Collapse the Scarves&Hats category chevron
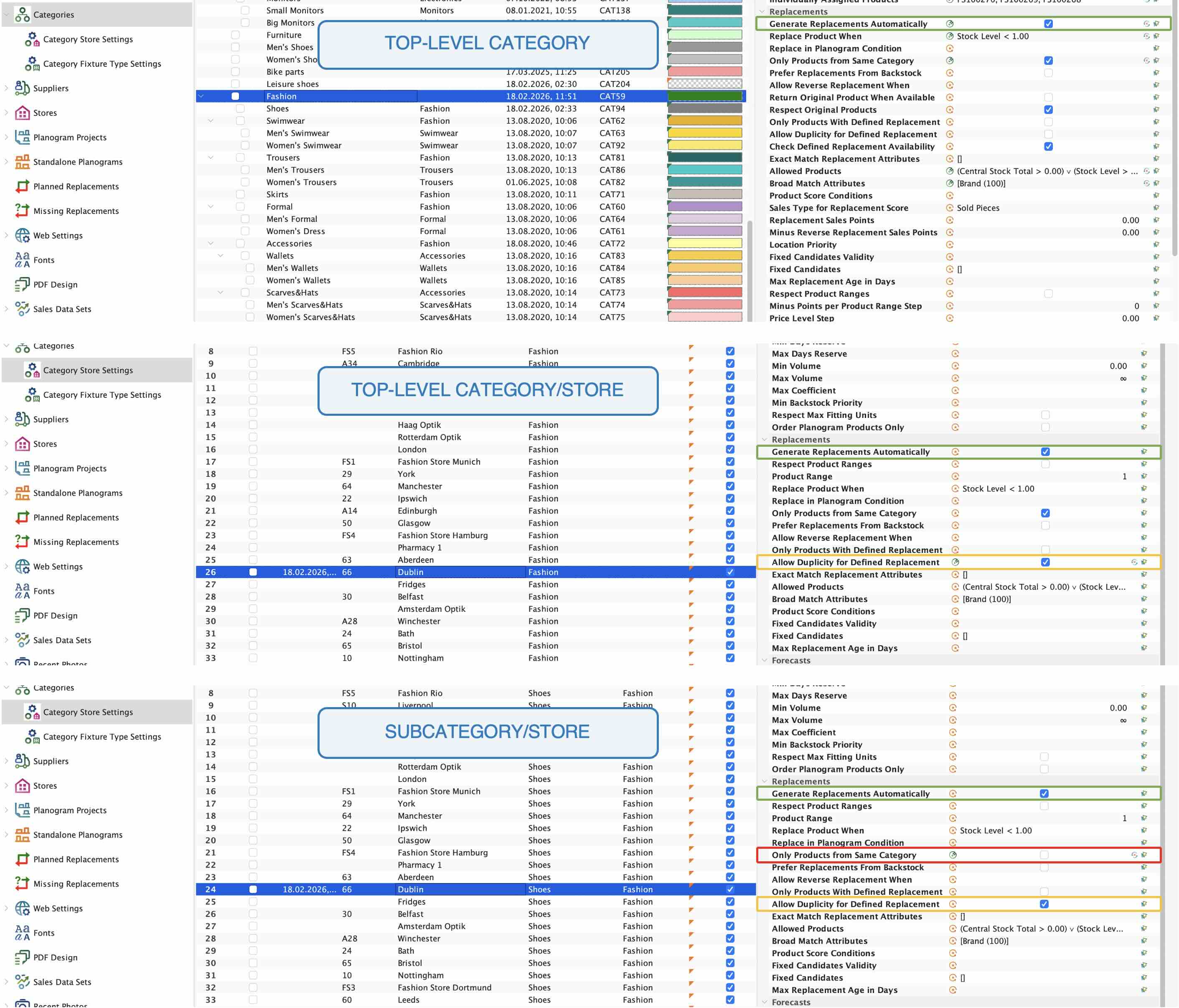The image size is (1179, 1008). pyautogui.click(x=220, y=293)
